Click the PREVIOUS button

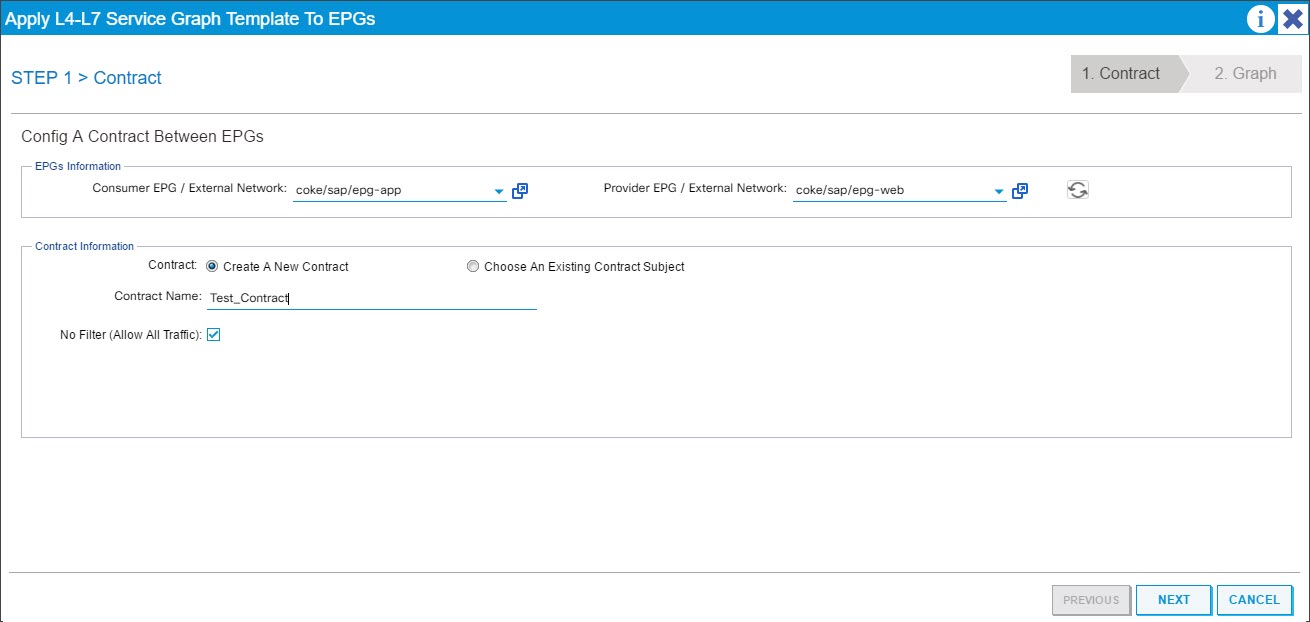tap(1091, 600)
